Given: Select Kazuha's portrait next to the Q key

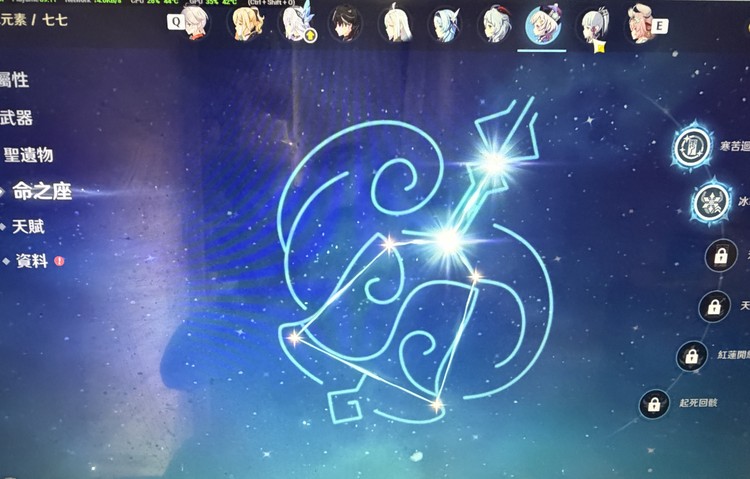Looking at the screenshot, I should (x=196, y=22).
